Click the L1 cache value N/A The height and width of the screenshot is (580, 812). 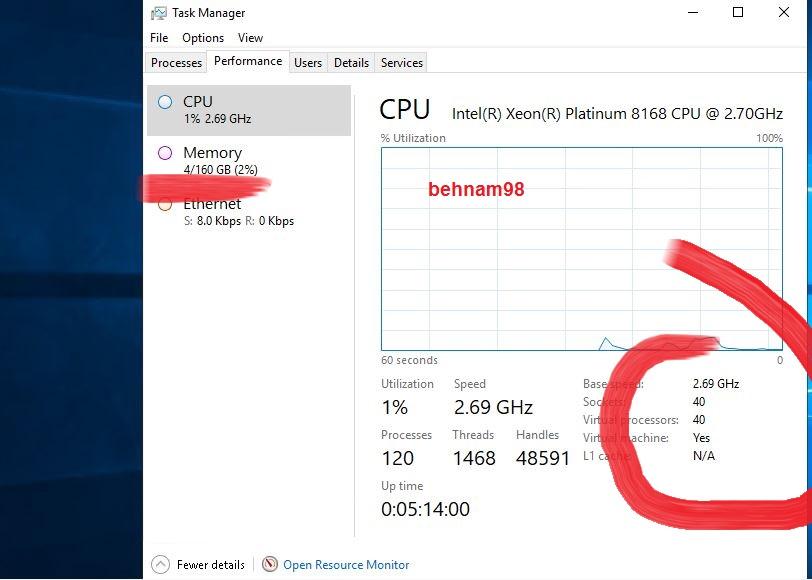click(x=704, y=456)
